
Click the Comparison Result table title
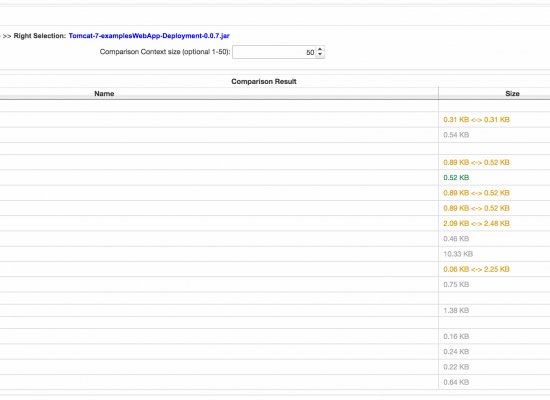pyautogui.click(x=264, y=81)
